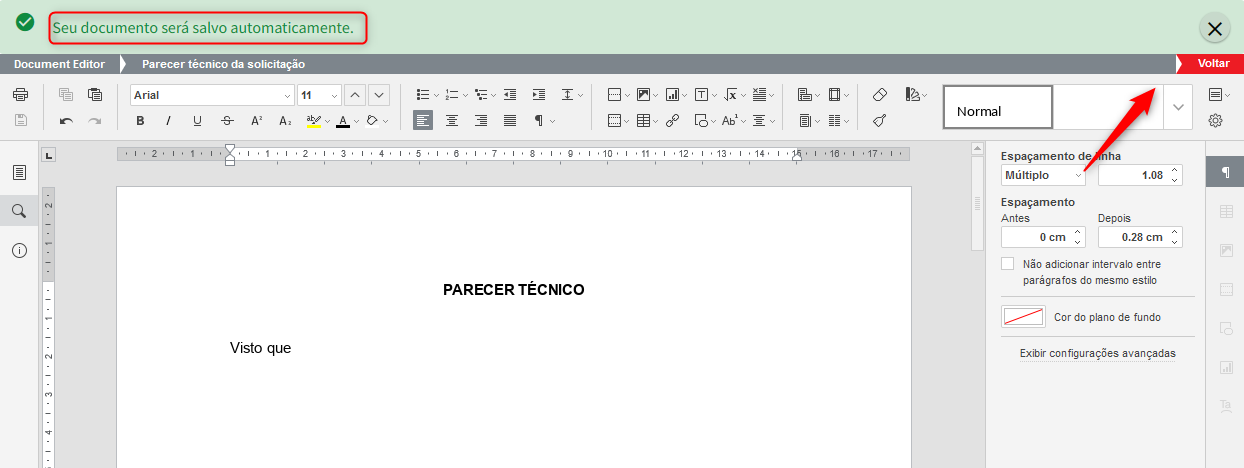
Task: Click Voltar to go back
Action: pos(1213,64)
